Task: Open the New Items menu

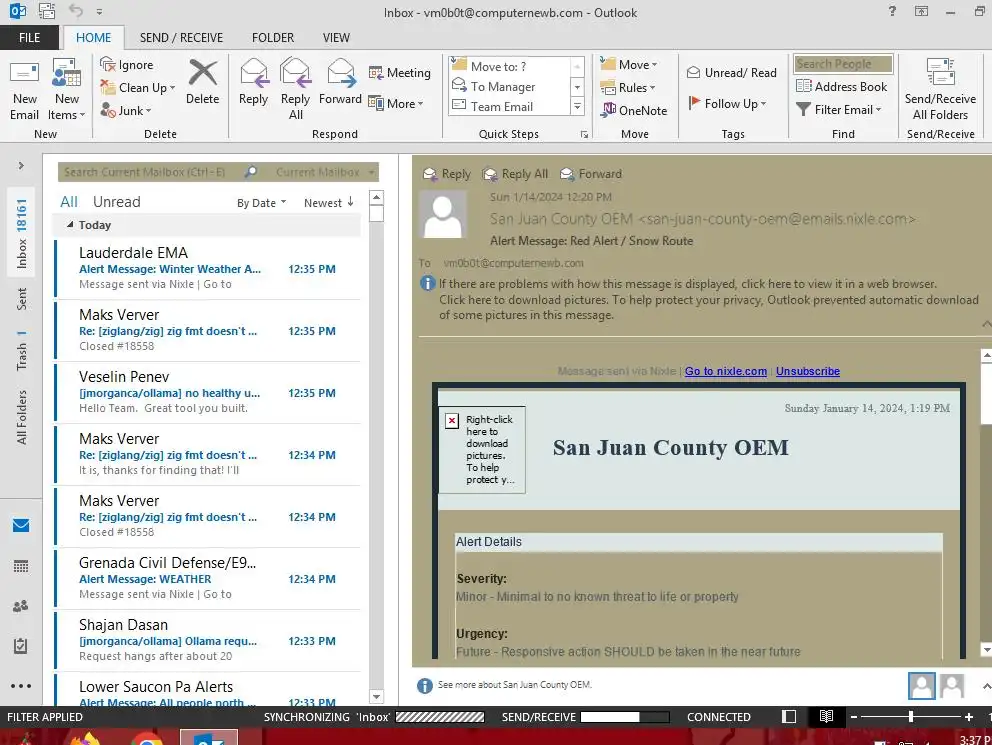Action: coord(66,90)
